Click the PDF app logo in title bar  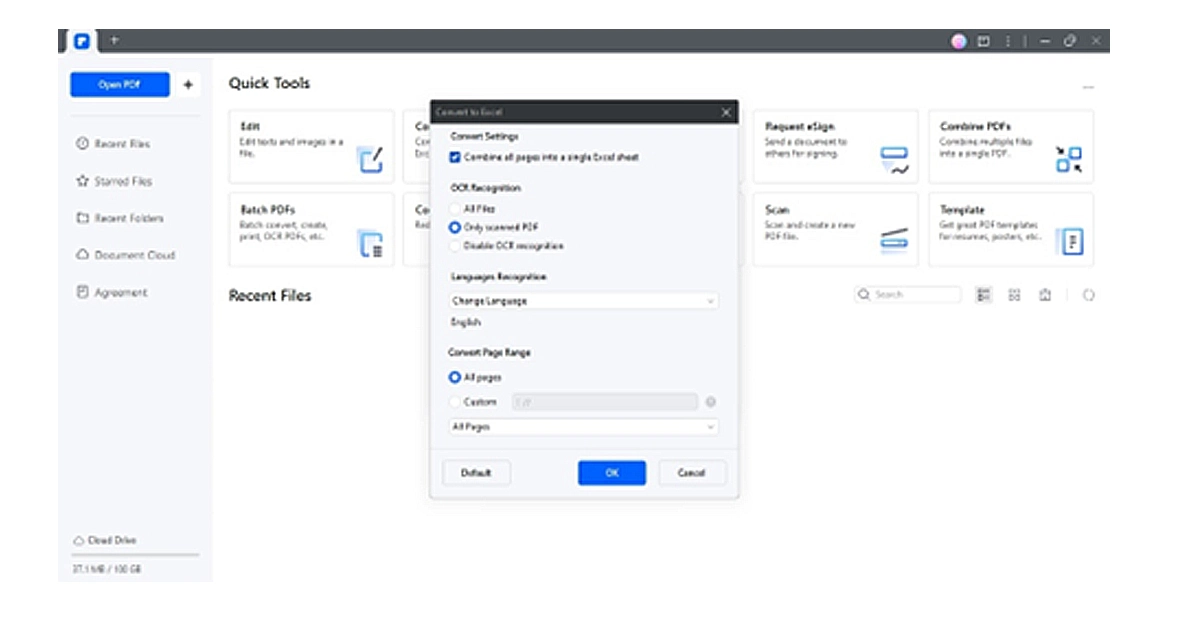coord(82,41)
